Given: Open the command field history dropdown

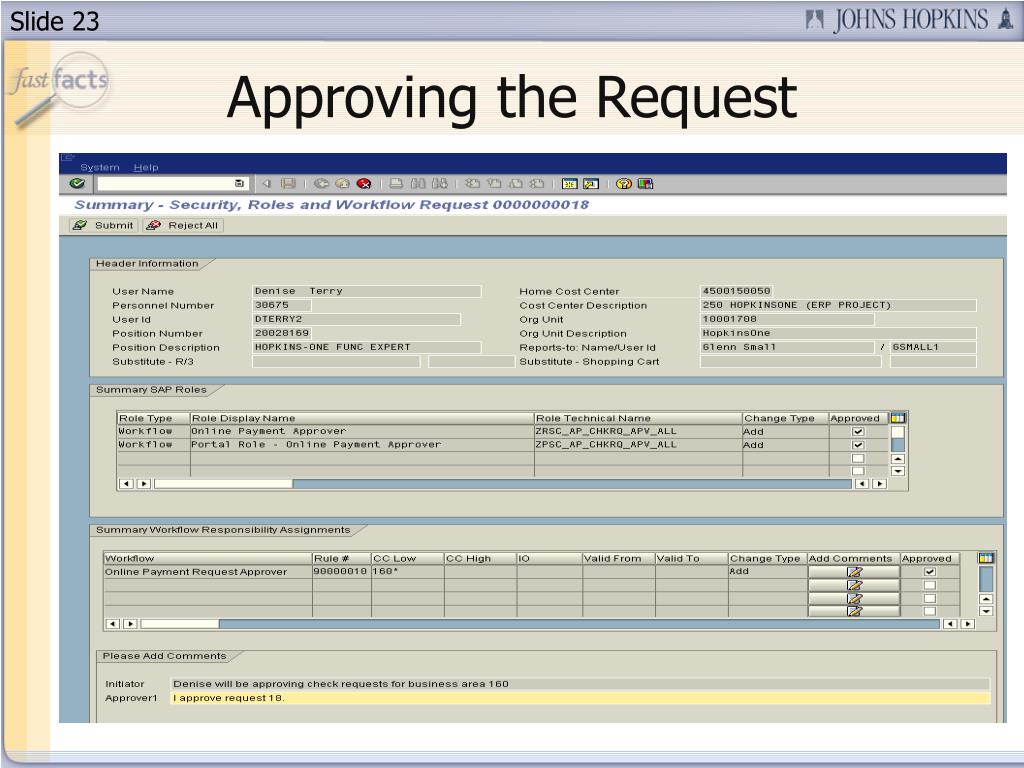Looking at the screenshot, I should [x=239, y=184].
